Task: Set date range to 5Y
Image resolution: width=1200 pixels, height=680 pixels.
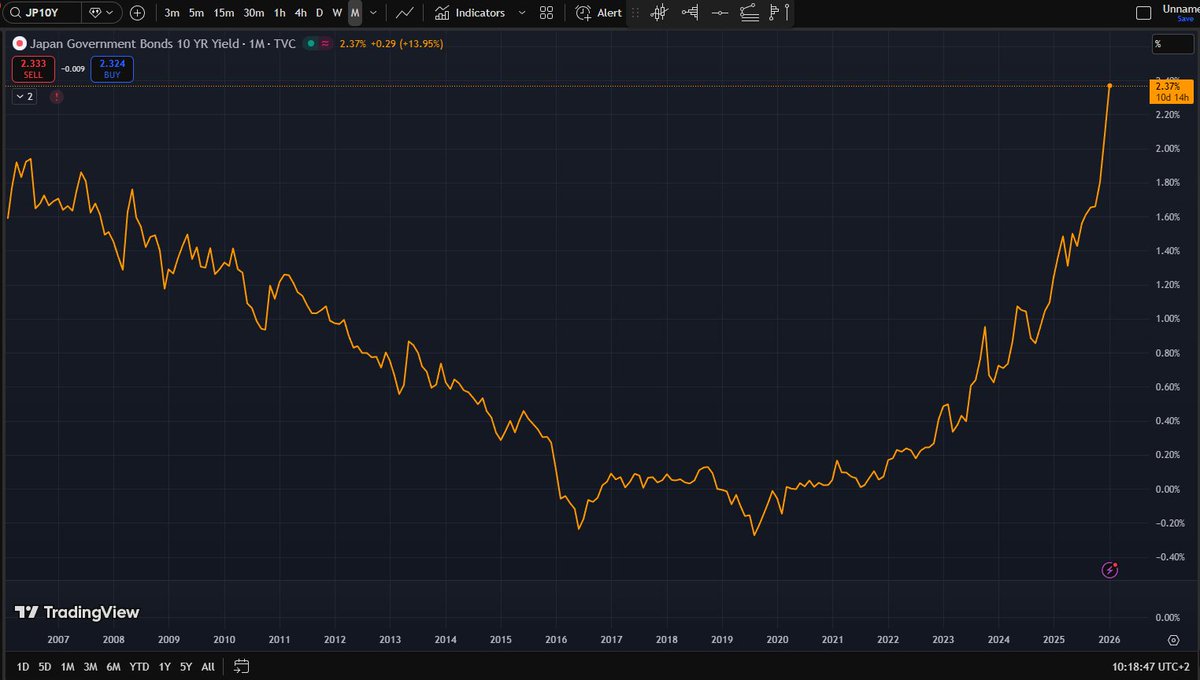Action: point(186,666)
